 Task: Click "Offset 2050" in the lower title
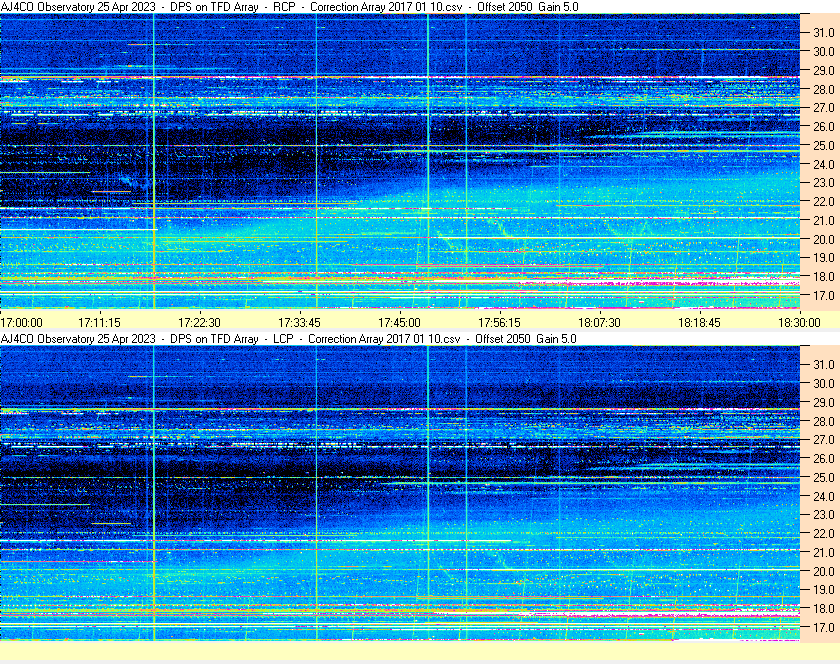tap(502, 339)
